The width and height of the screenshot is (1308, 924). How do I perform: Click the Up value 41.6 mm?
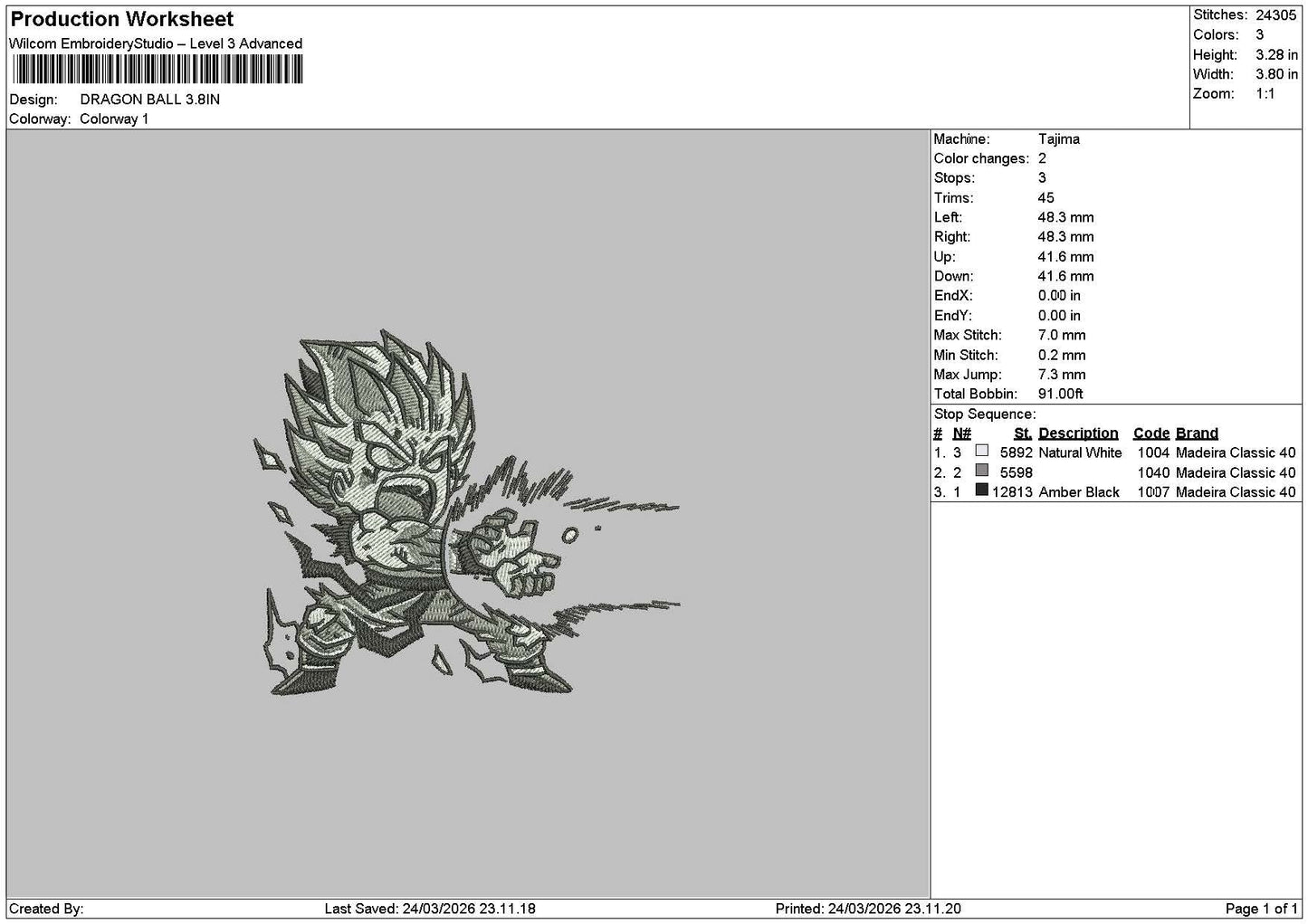pos(1065,257)
